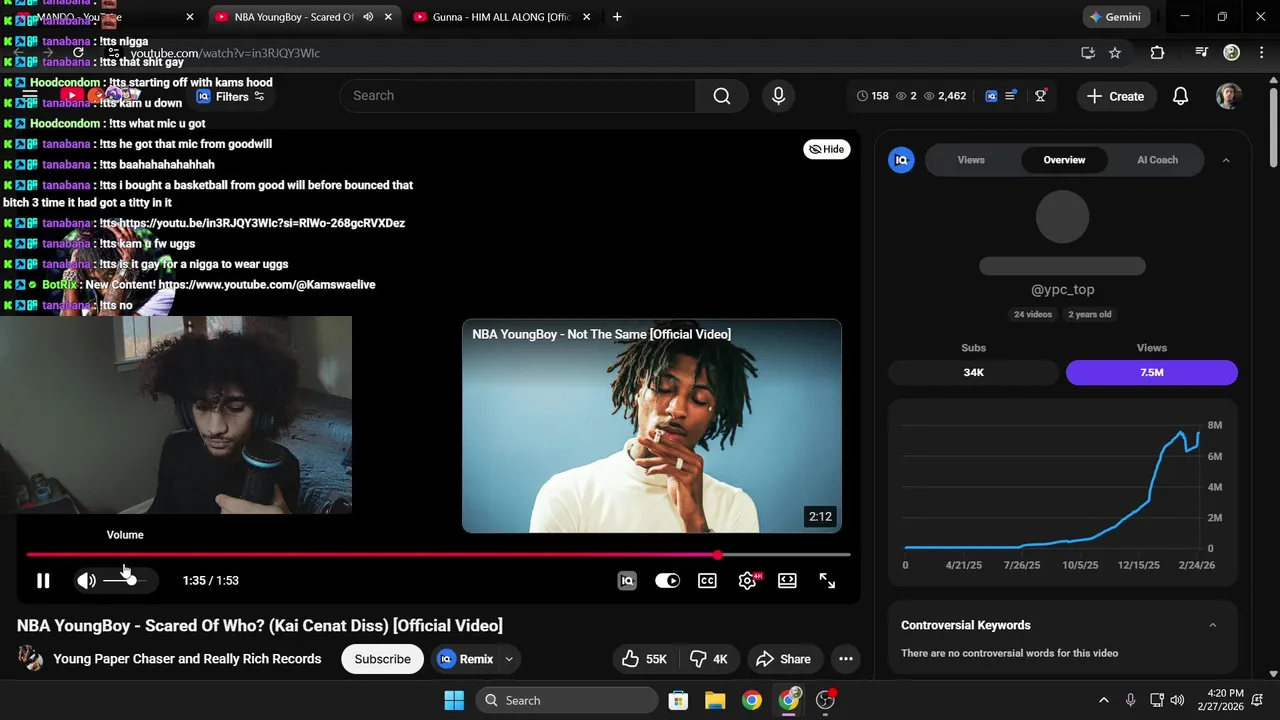Image resolution: width=1280 pixels, height=720 pixels.
Task: Start voice search with microphone
Action: click(778, 96)
